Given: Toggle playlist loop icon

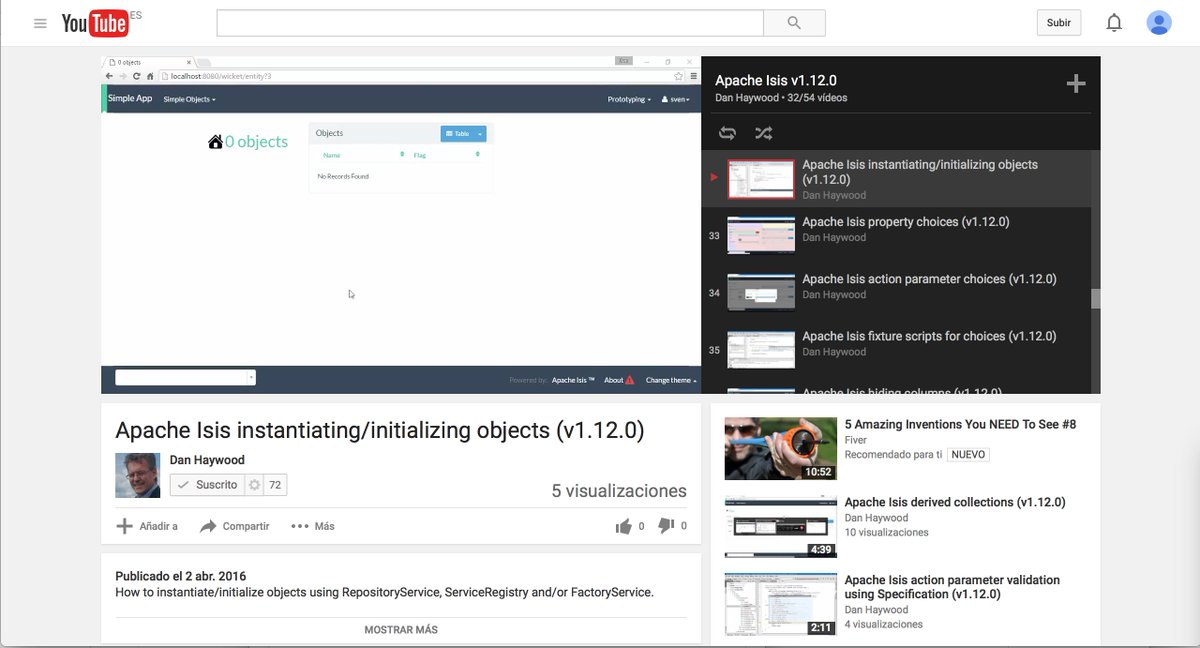Looking at the screenshot, I should pyautogui.click(x=727, y=133).
